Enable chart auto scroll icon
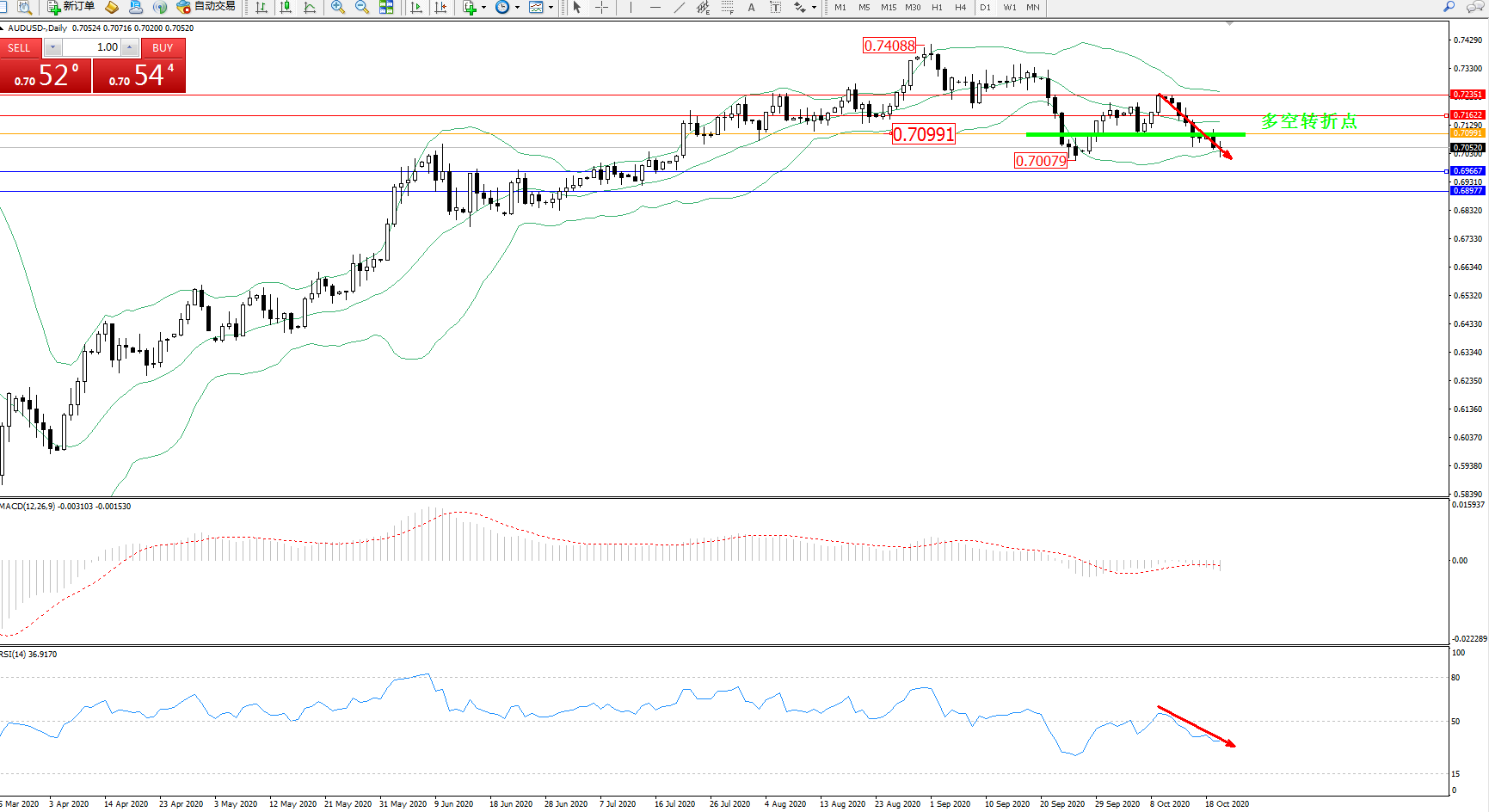This screenshot has width=1489, height=812. click(417, 7)
